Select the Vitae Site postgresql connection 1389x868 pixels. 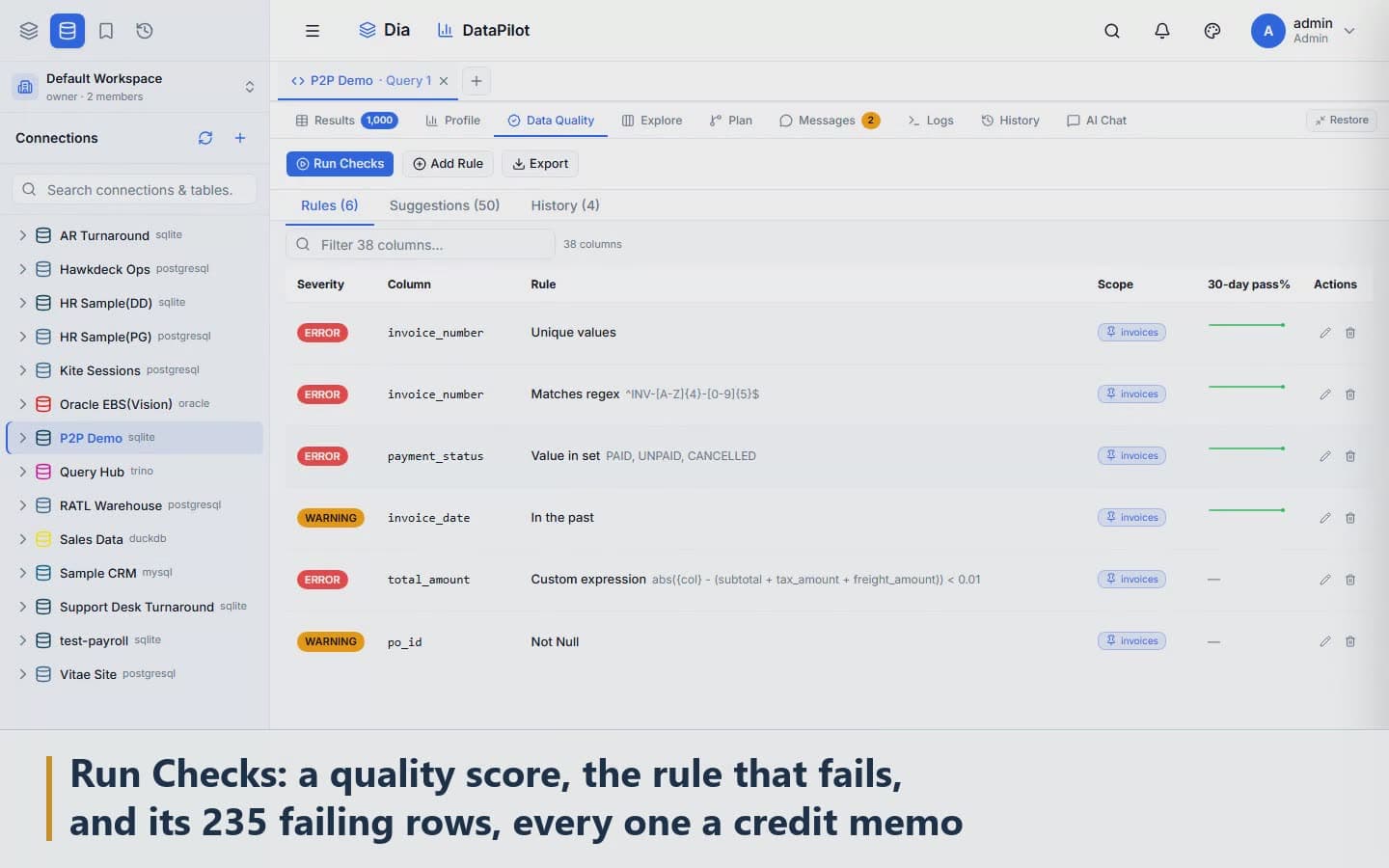[x=135, y=674]
